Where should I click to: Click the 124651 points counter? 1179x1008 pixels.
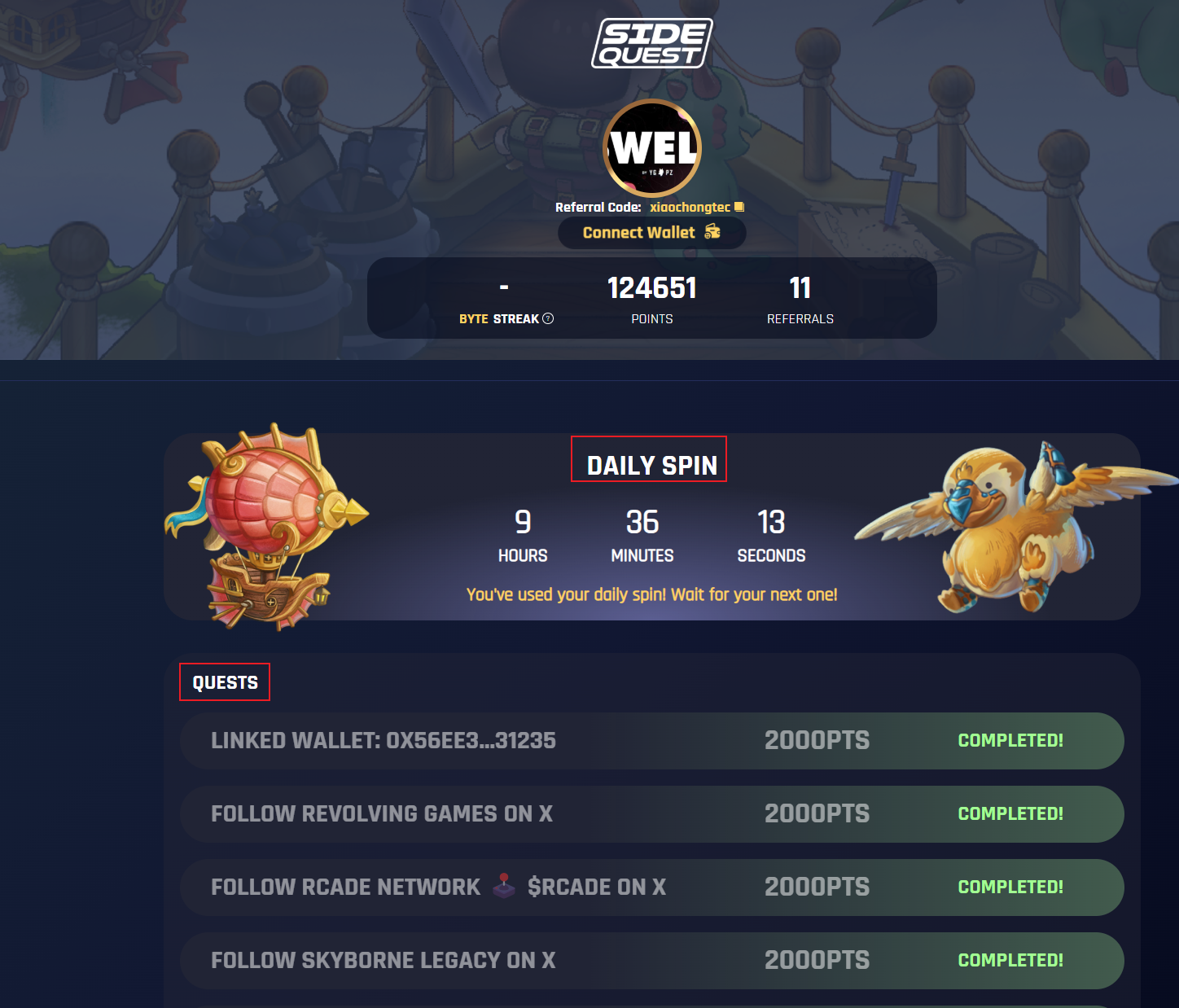click(652, 287)
